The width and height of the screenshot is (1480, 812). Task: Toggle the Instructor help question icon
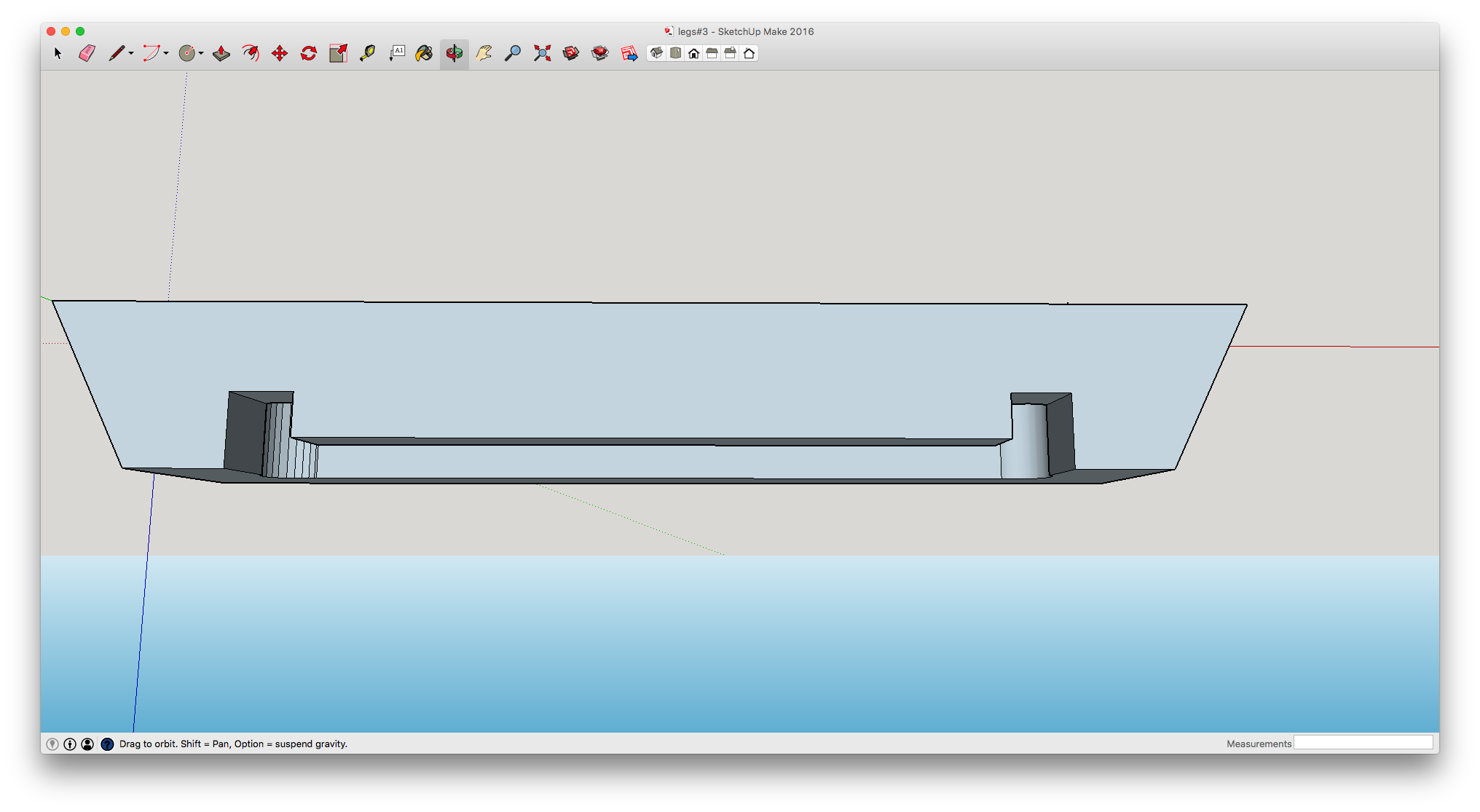[107, 744]
